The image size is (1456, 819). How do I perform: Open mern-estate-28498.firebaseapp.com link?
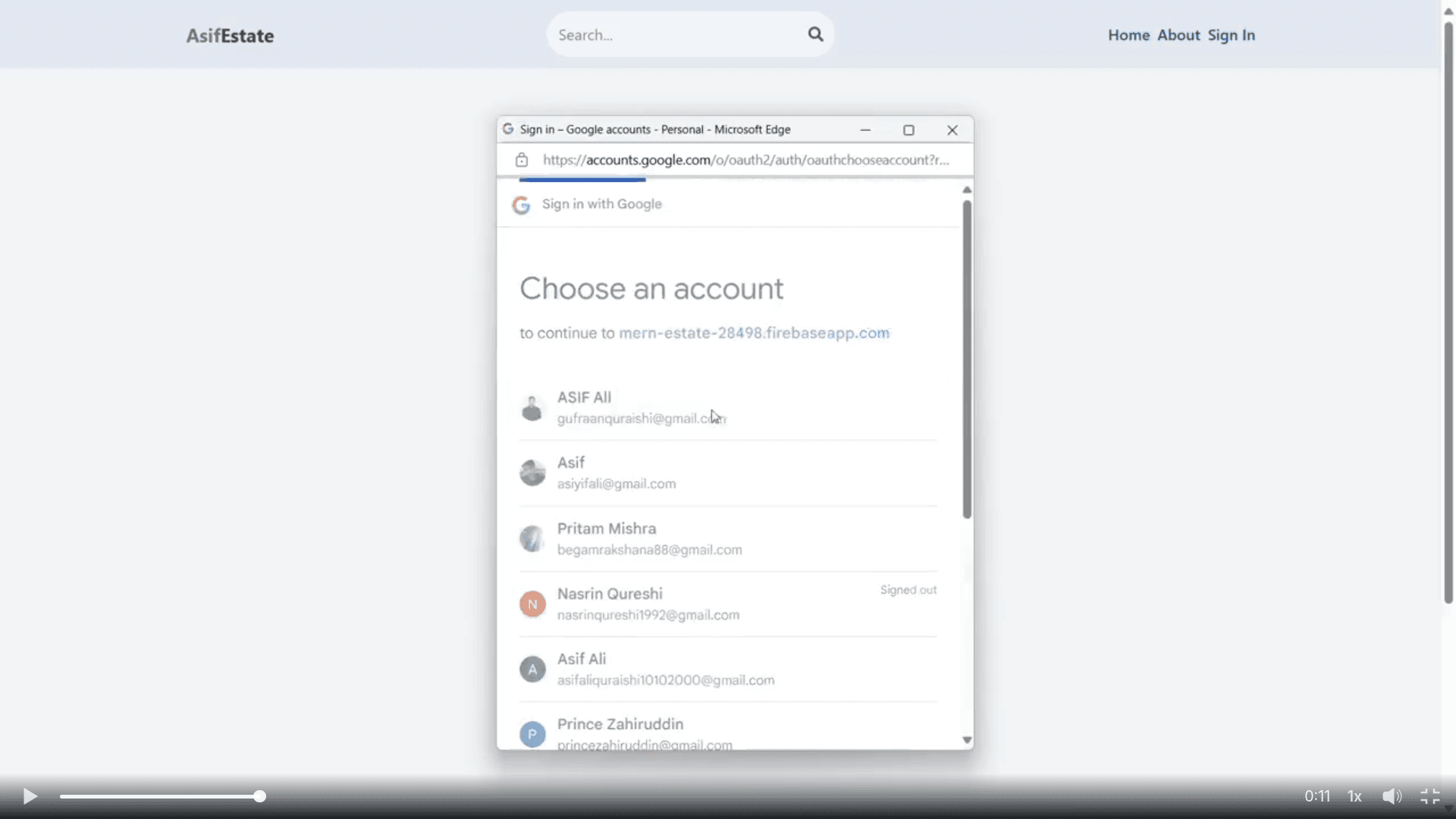(755, 333)
